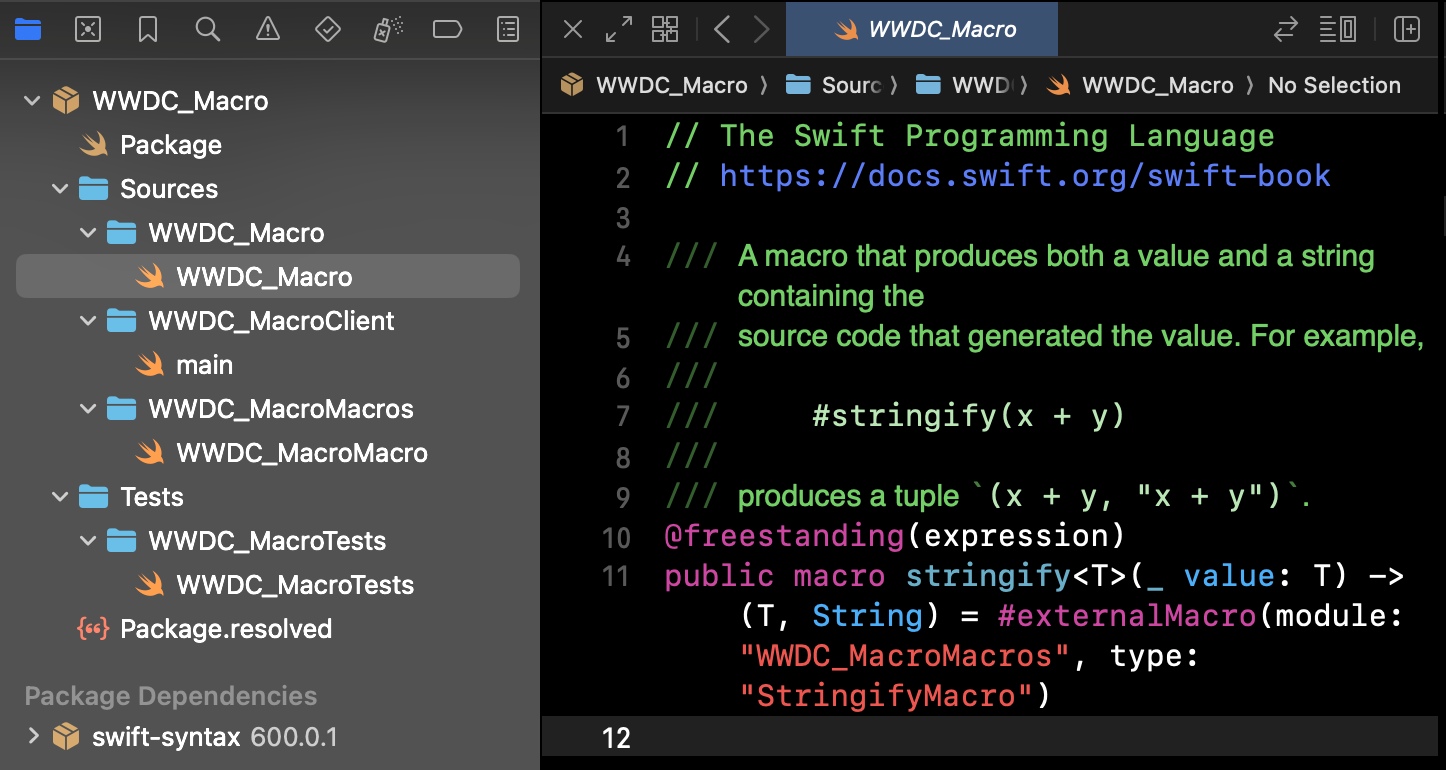The image size is (1446, 770).
Task: Click the Sources folder row
Action: tap(268, 189)
